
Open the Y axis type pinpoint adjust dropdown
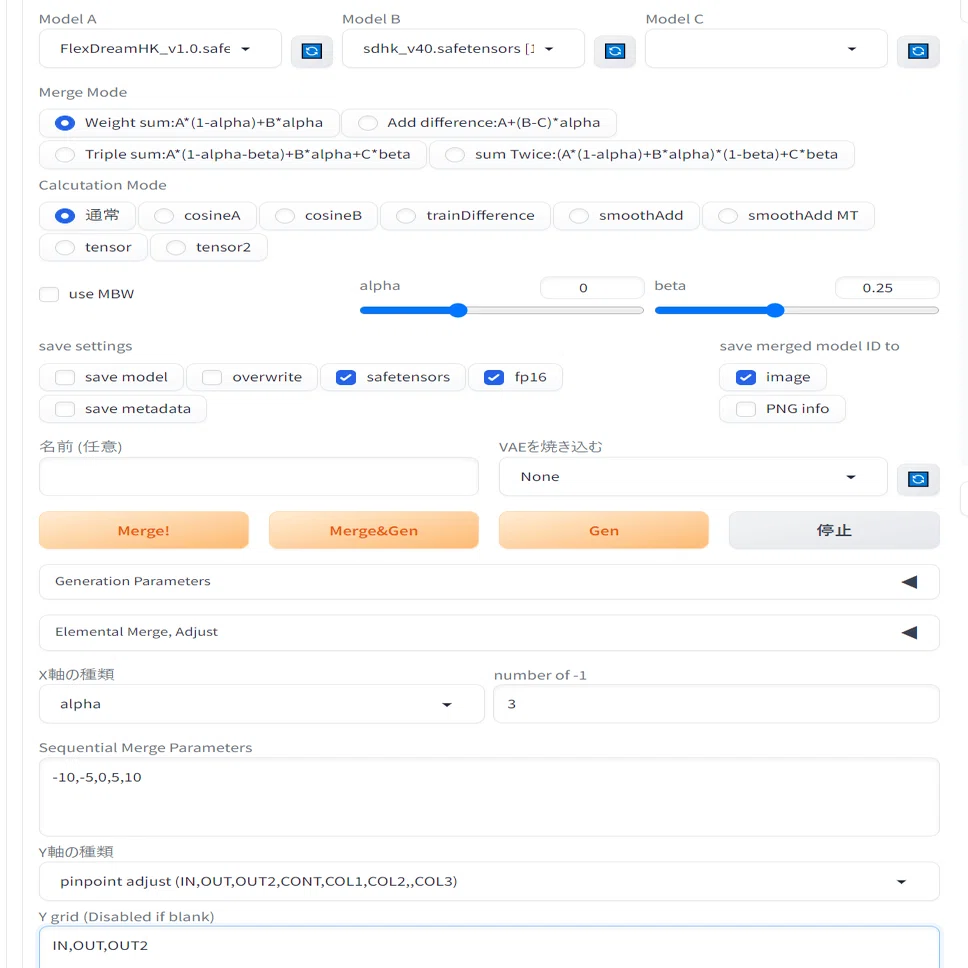pyautogui.click(x=488, y=881)
